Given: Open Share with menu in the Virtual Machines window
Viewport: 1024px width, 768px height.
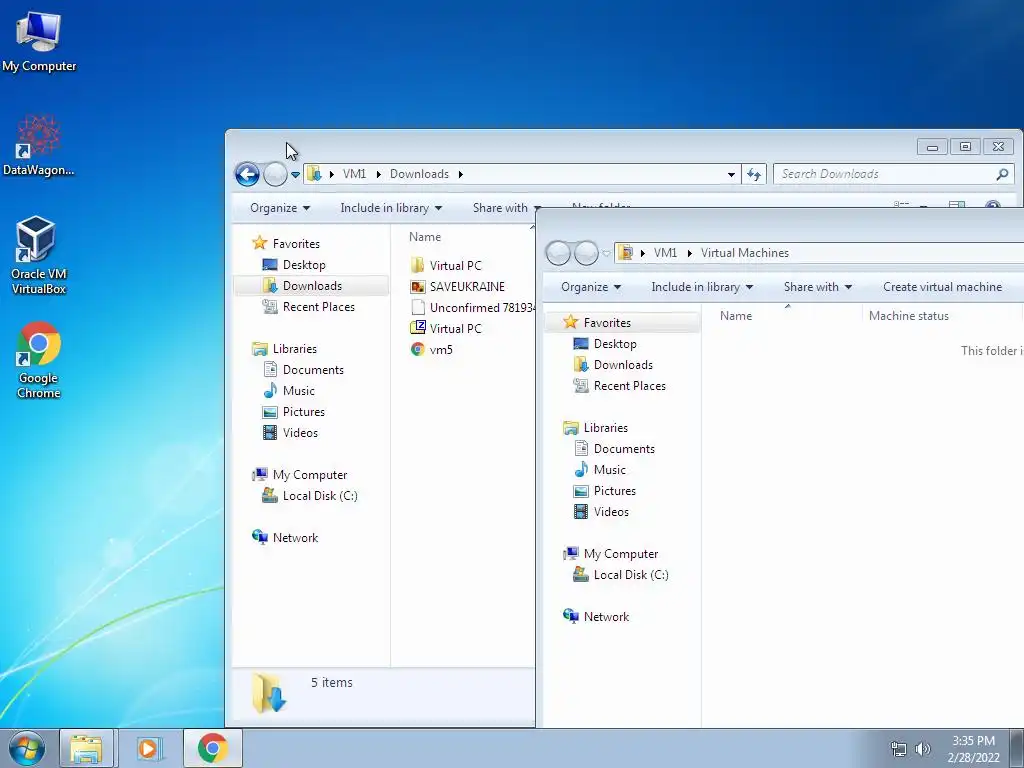Looking at the screenshot, I should 818,287.
